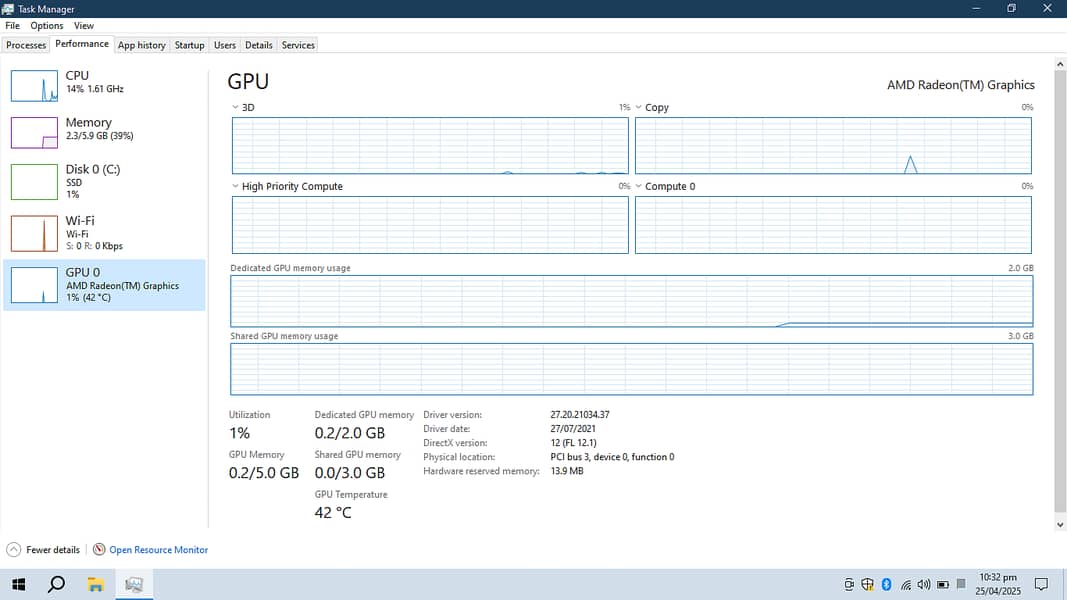Click the Task Manager taskbar icon
This screenshot has width=1067, height=600.
pos(134,584)
